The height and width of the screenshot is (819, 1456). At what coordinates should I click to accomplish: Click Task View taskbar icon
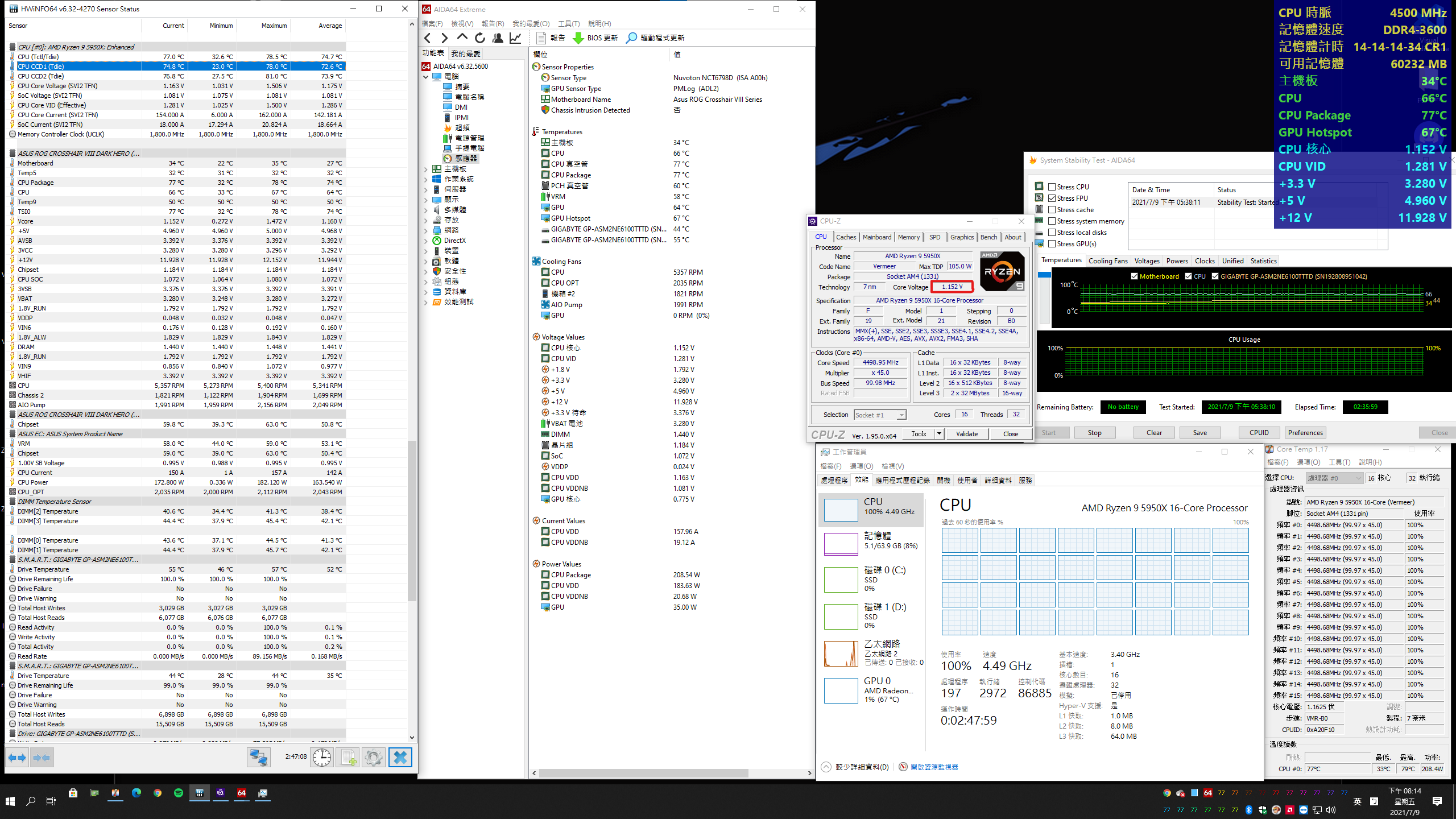(51, 801)
